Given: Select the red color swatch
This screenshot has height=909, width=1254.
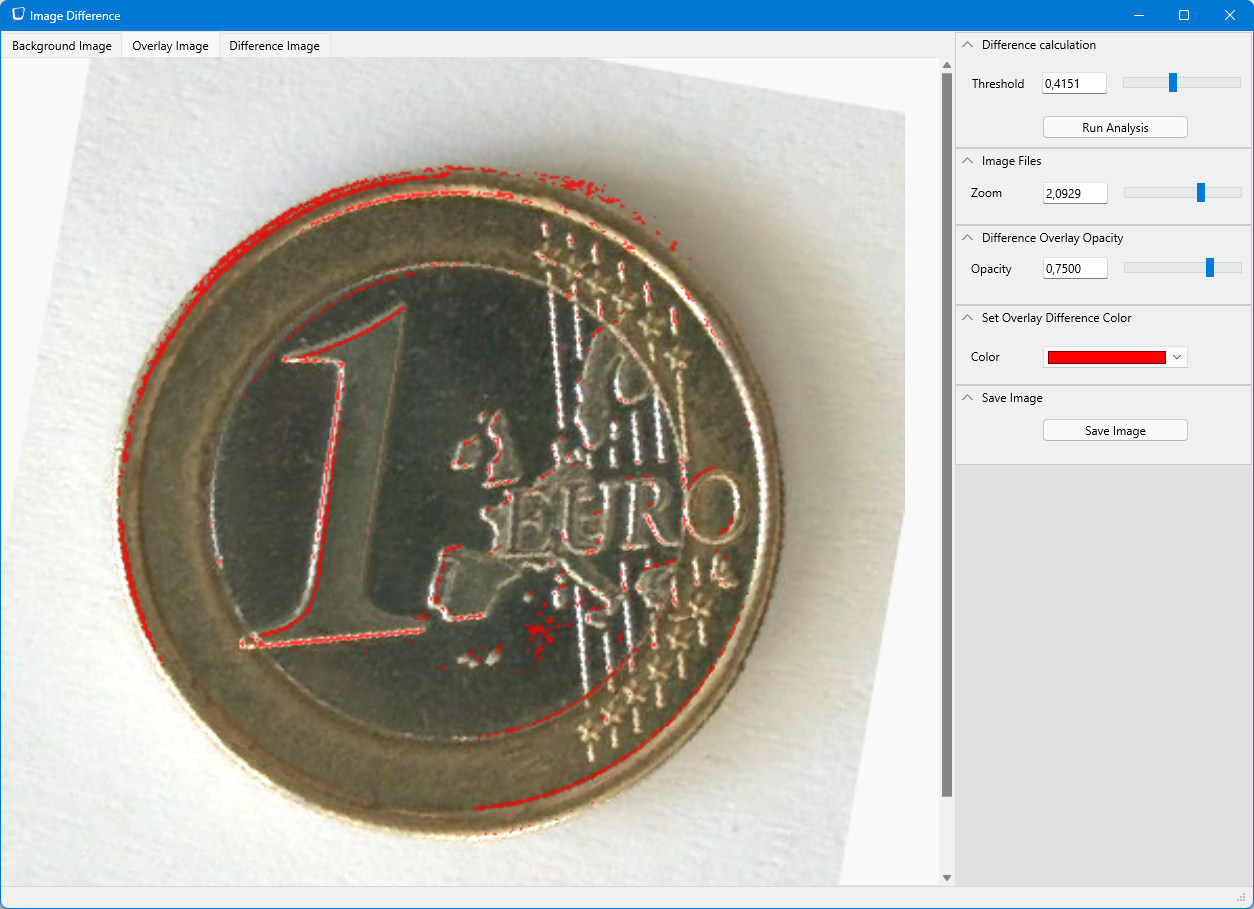Looking at the screenshot, I should pos(1105,357).
